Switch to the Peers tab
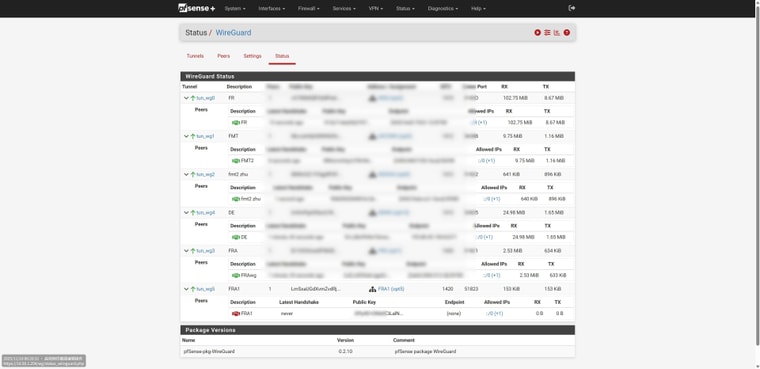The height and width of the screenshot is (369, 760). point(223,56)
